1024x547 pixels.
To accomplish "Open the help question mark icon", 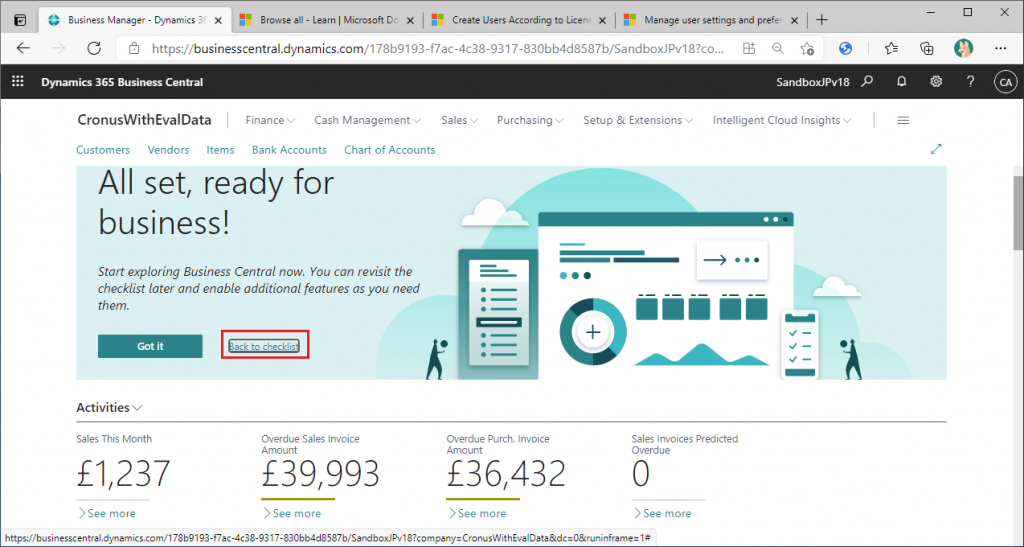I will tap(970, 82).
